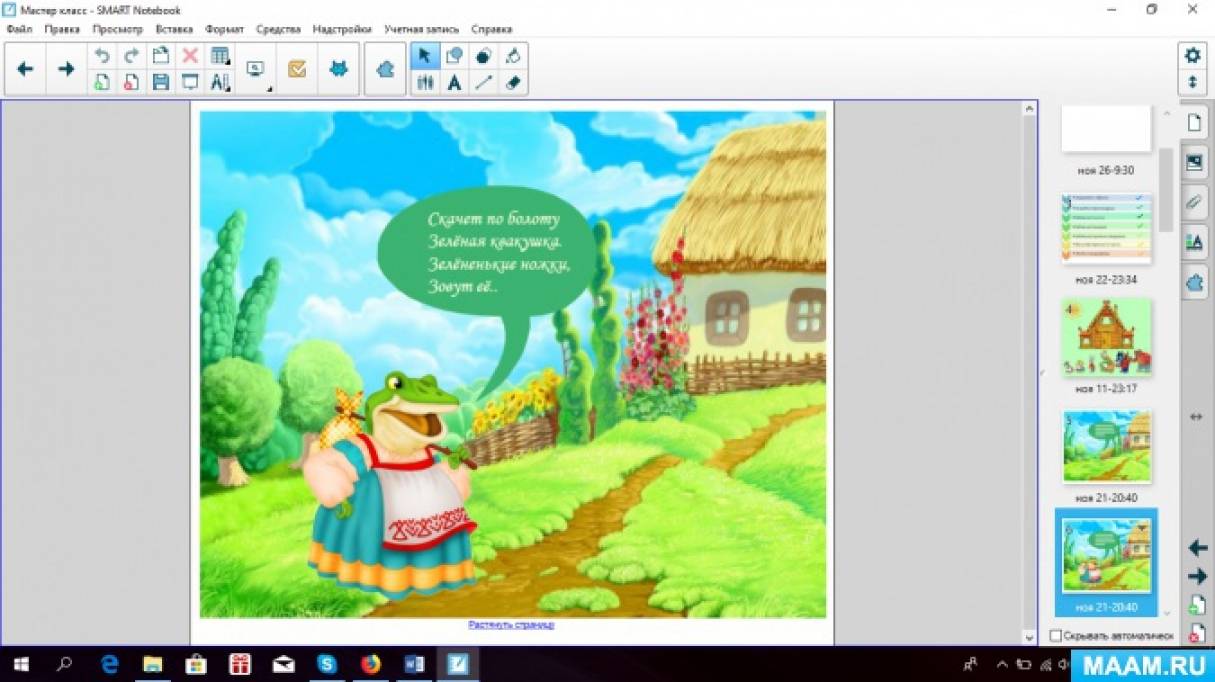This screenshot has width=1215, height=682.
Task: Select the Pens tool
Action: 424,82
